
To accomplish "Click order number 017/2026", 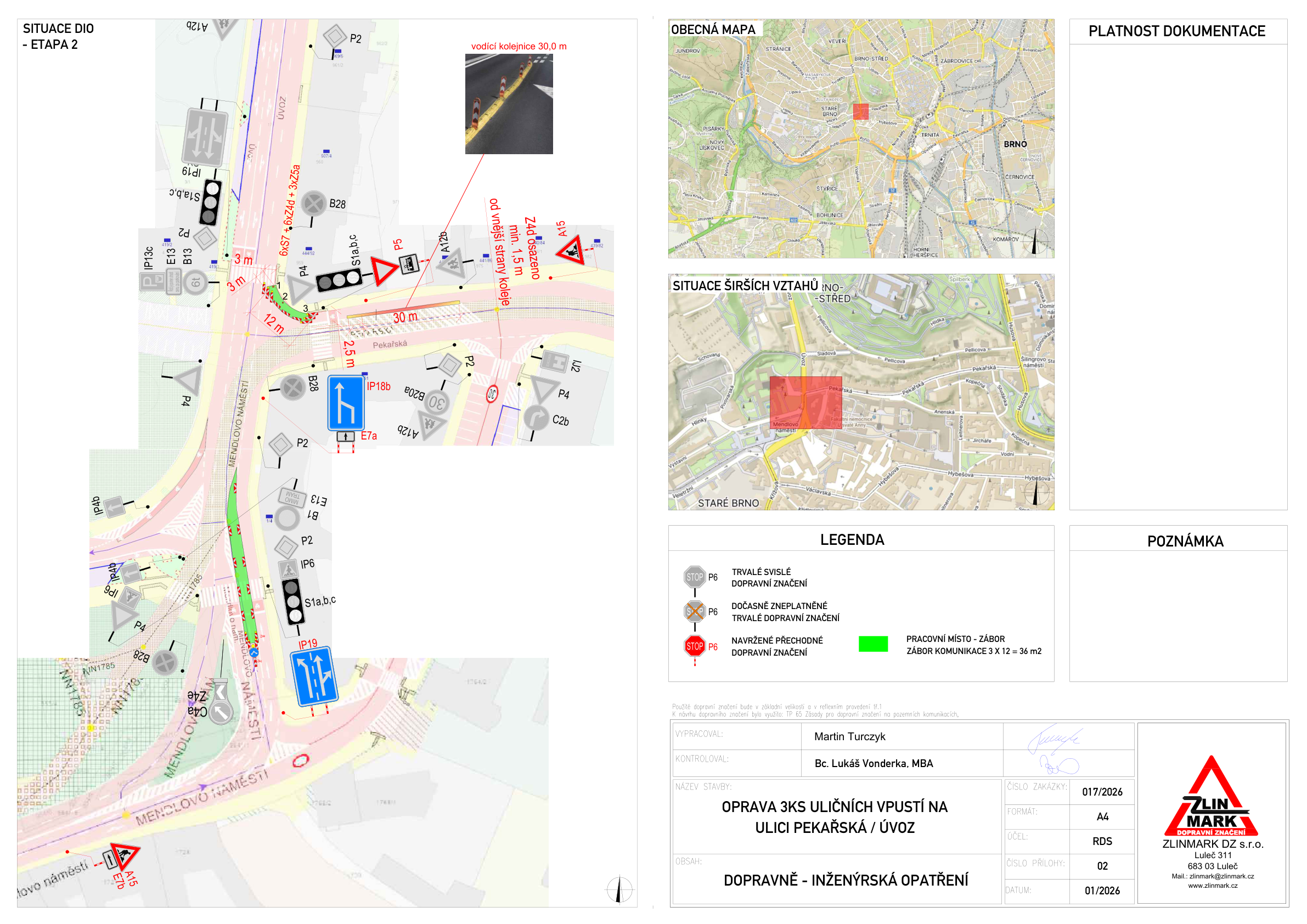I will [x=1102, y=792].
